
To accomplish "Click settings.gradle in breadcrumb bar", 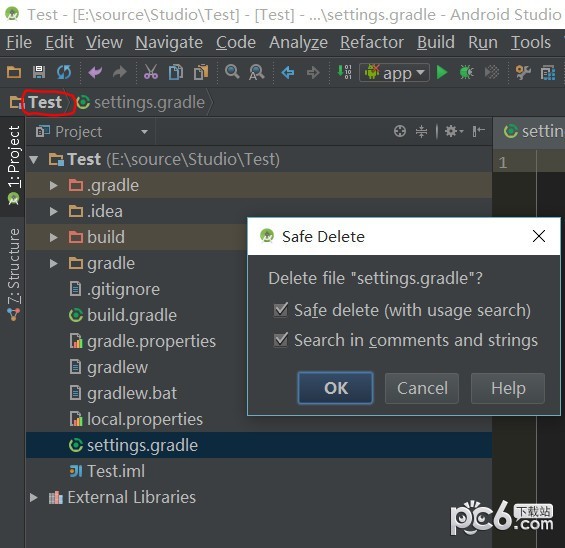I will (150, 102).
